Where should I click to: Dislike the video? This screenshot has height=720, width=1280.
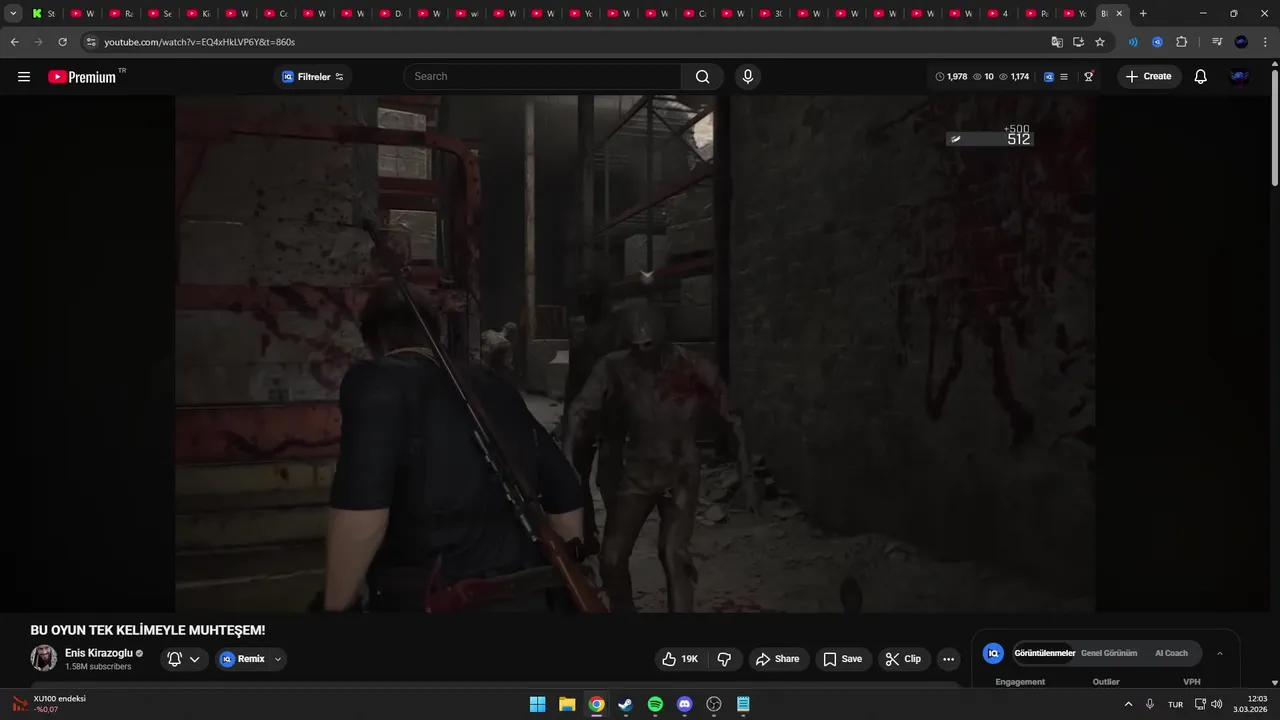coord(724,659)
